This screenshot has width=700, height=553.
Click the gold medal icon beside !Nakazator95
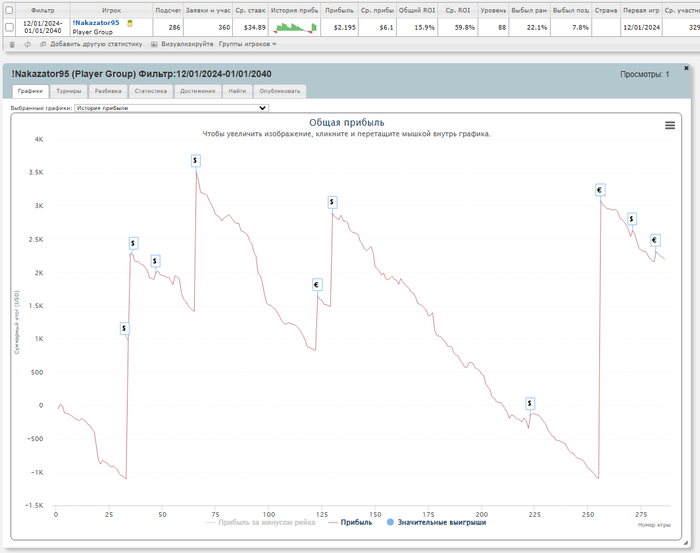pyautogui.click(x=130, y=24)
